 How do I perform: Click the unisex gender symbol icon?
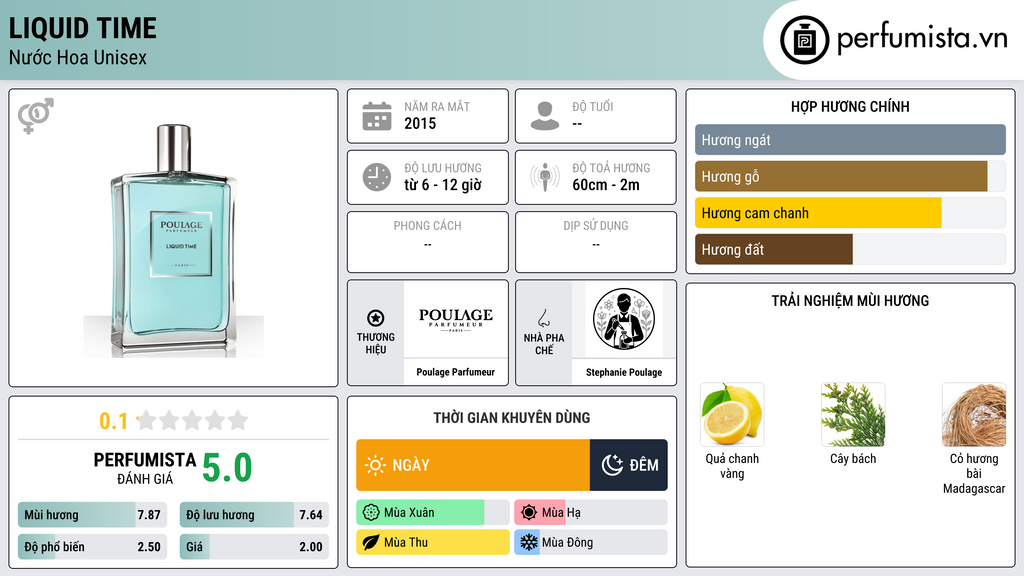coord(35,116)
